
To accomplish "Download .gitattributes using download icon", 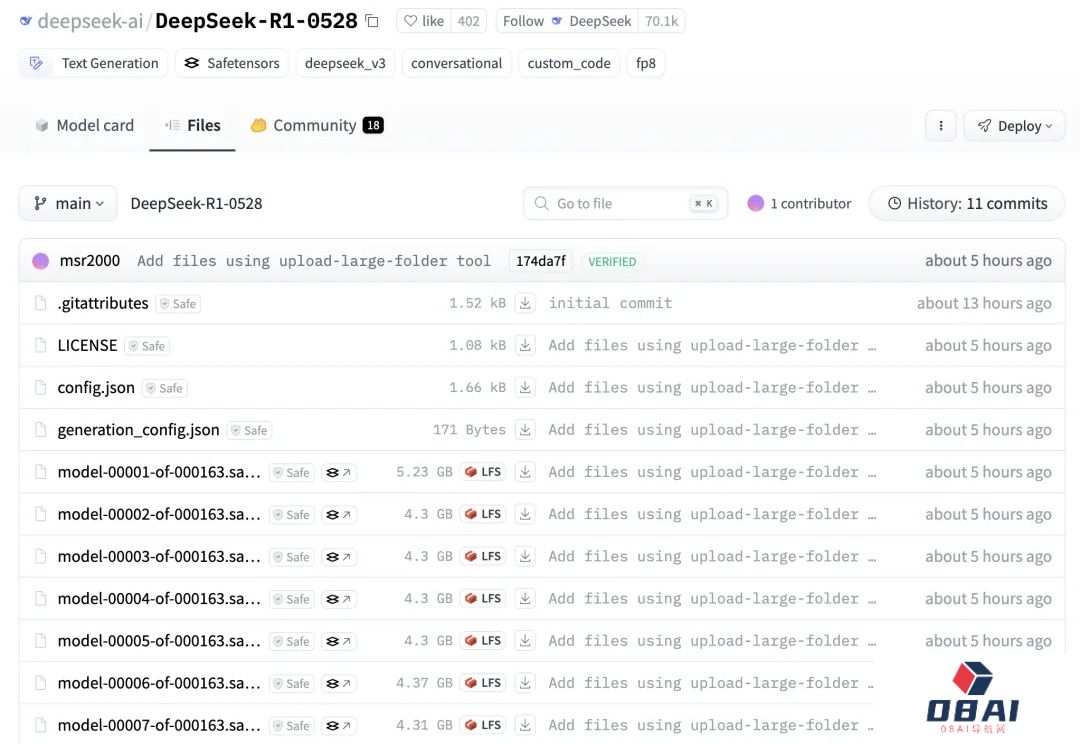I will tap(525, 303).
